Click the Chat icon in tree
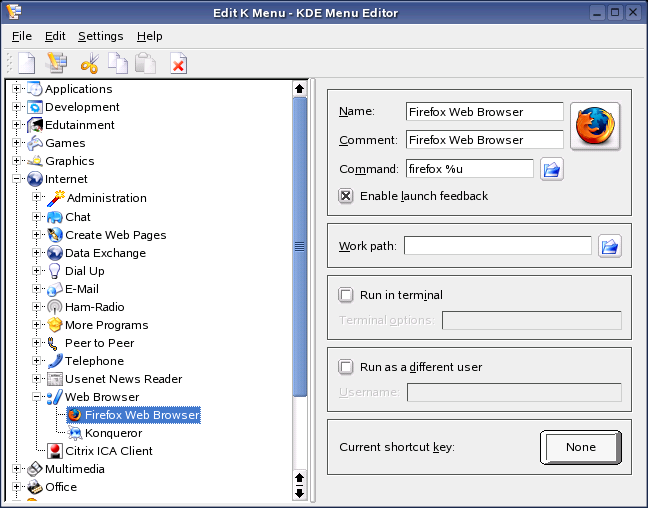Screen dimensions: 648x508 pyautogui.click(x=55, y=217)
